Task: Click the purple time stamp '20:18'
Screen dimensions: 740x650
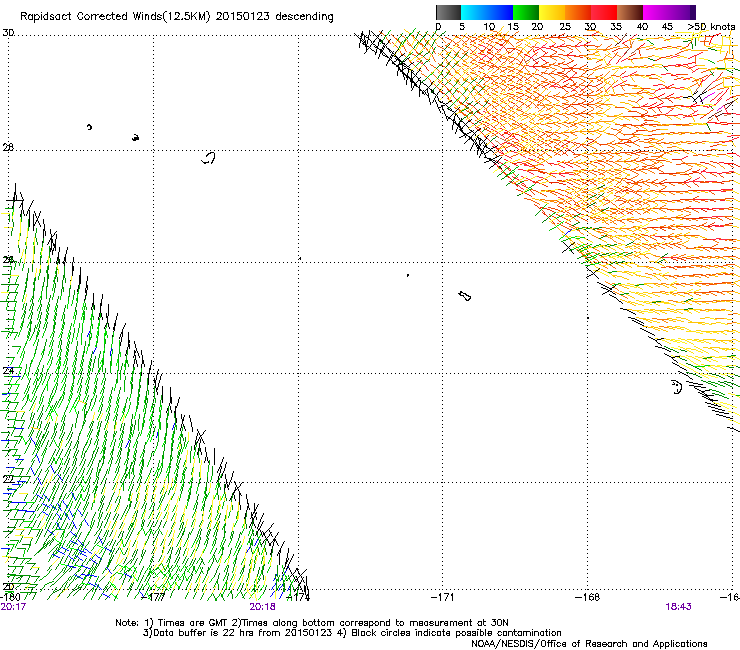Action: (262, 607)
